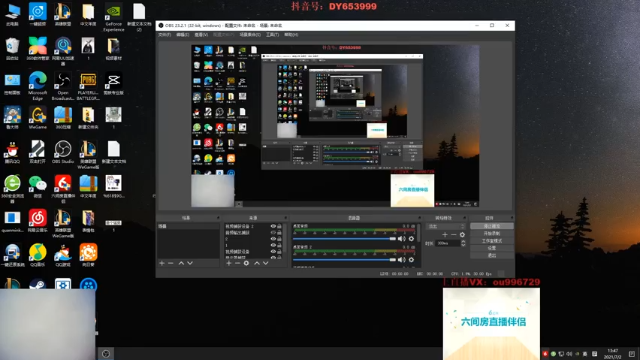
Task: Open the Microsoft Edge desktop shortcut
Action: pos(38,86)
